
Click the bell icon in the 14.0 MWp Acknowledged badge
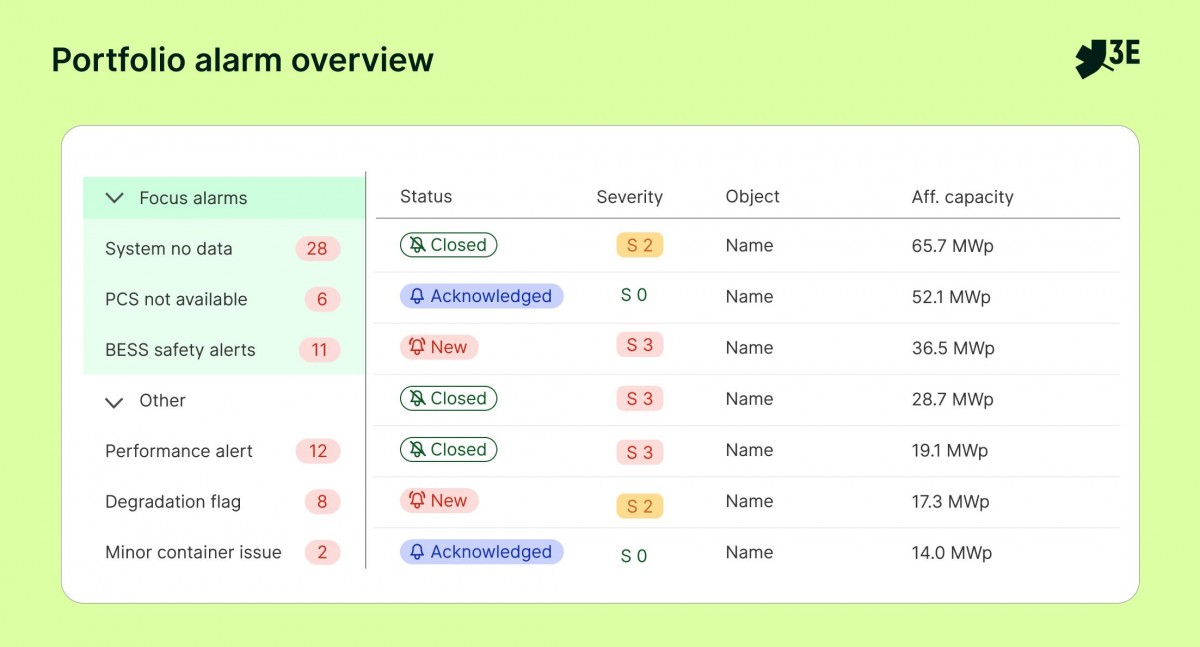[417, 552]
